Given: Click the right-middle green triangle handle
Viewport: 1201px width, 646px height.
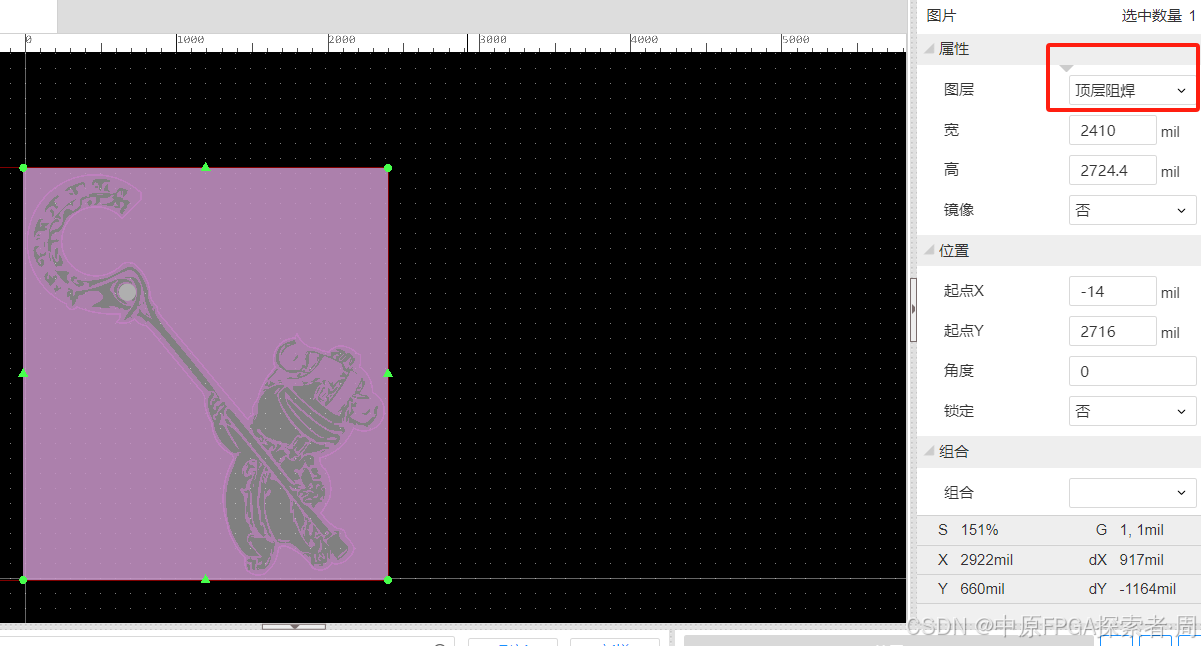Looking at the screenshot, I should coord(388,373).
